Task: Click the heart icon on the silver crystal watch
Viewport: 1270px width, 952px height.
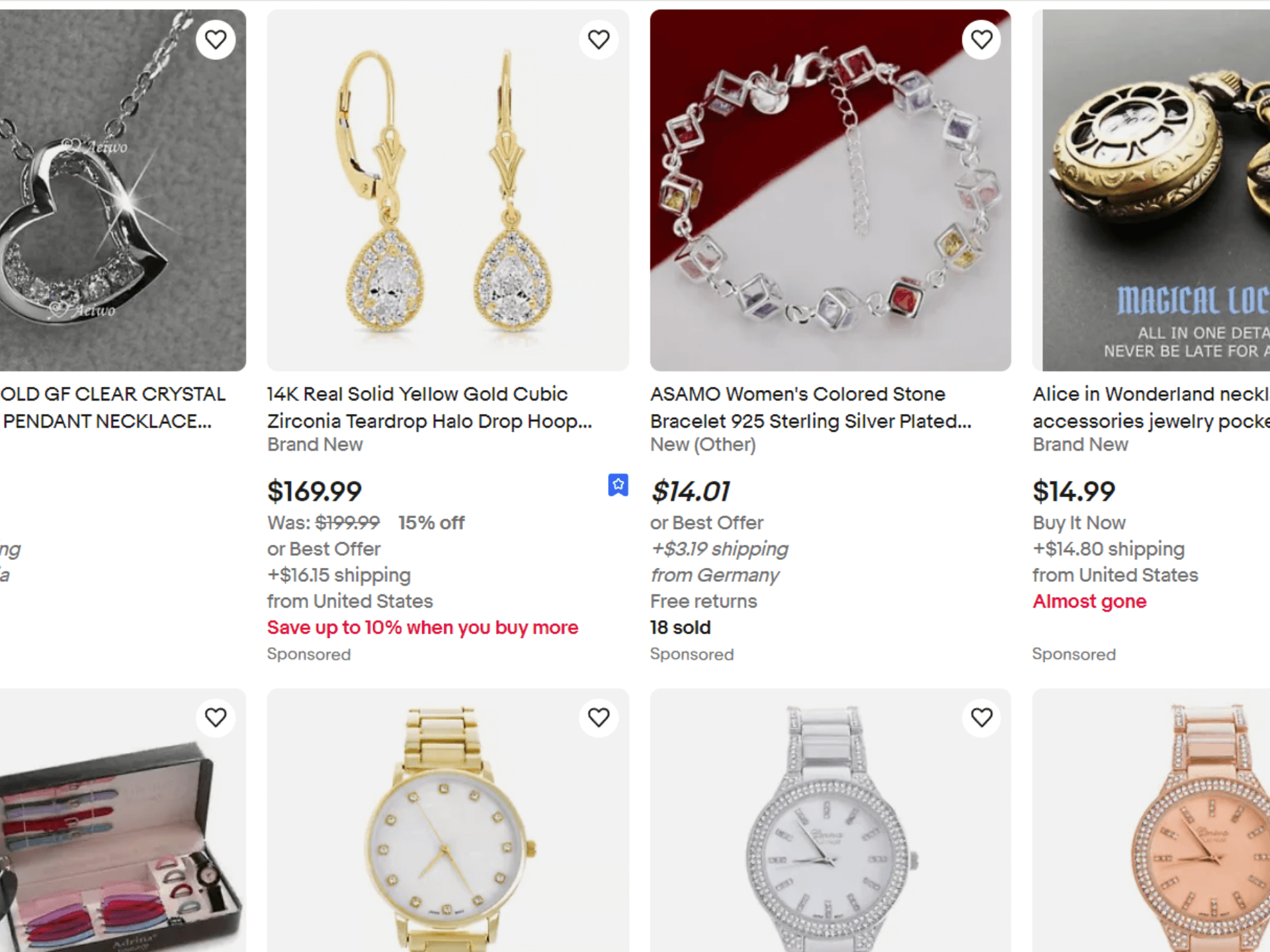Action: click(x=981, y=717)
